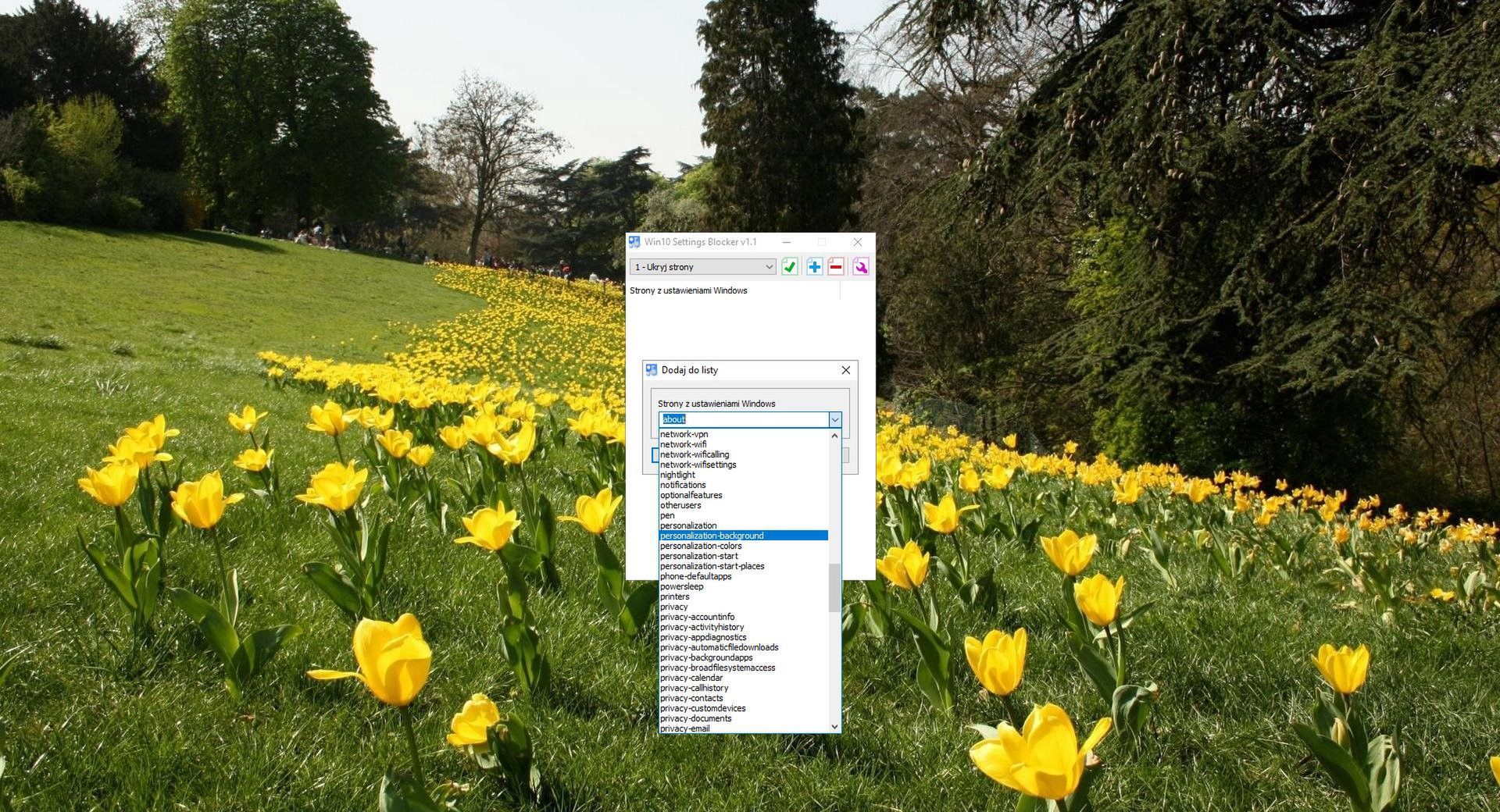The image size is (1500, 812).
Task: Click the red minus remove icon
Action: (836, 267)
